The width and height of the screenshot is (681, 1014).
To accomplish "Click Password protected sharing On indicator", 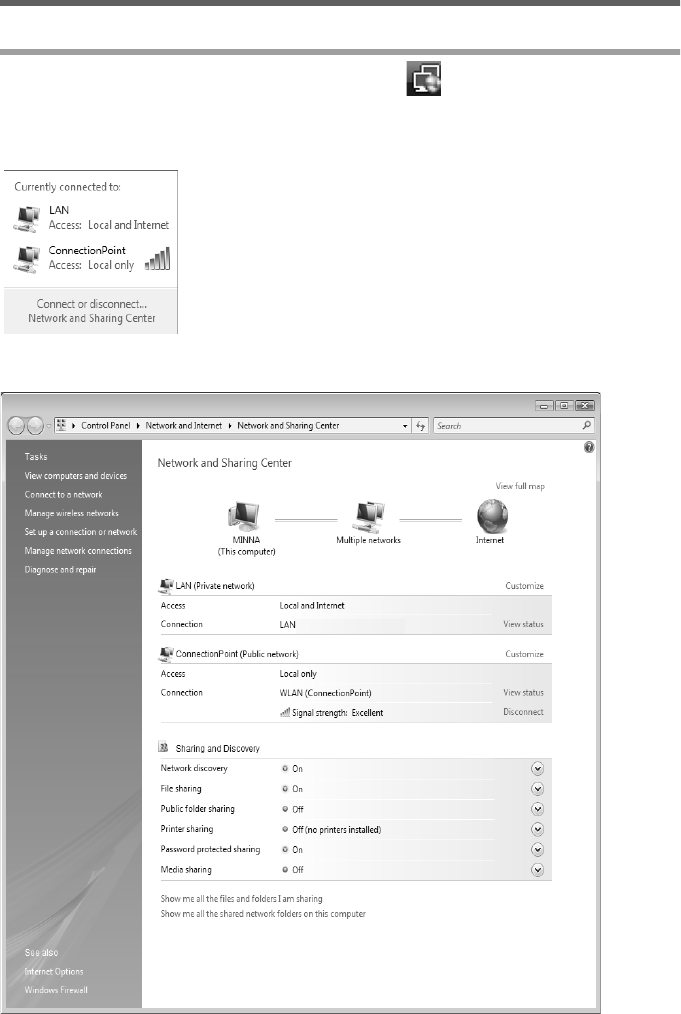I will (285, 850).
